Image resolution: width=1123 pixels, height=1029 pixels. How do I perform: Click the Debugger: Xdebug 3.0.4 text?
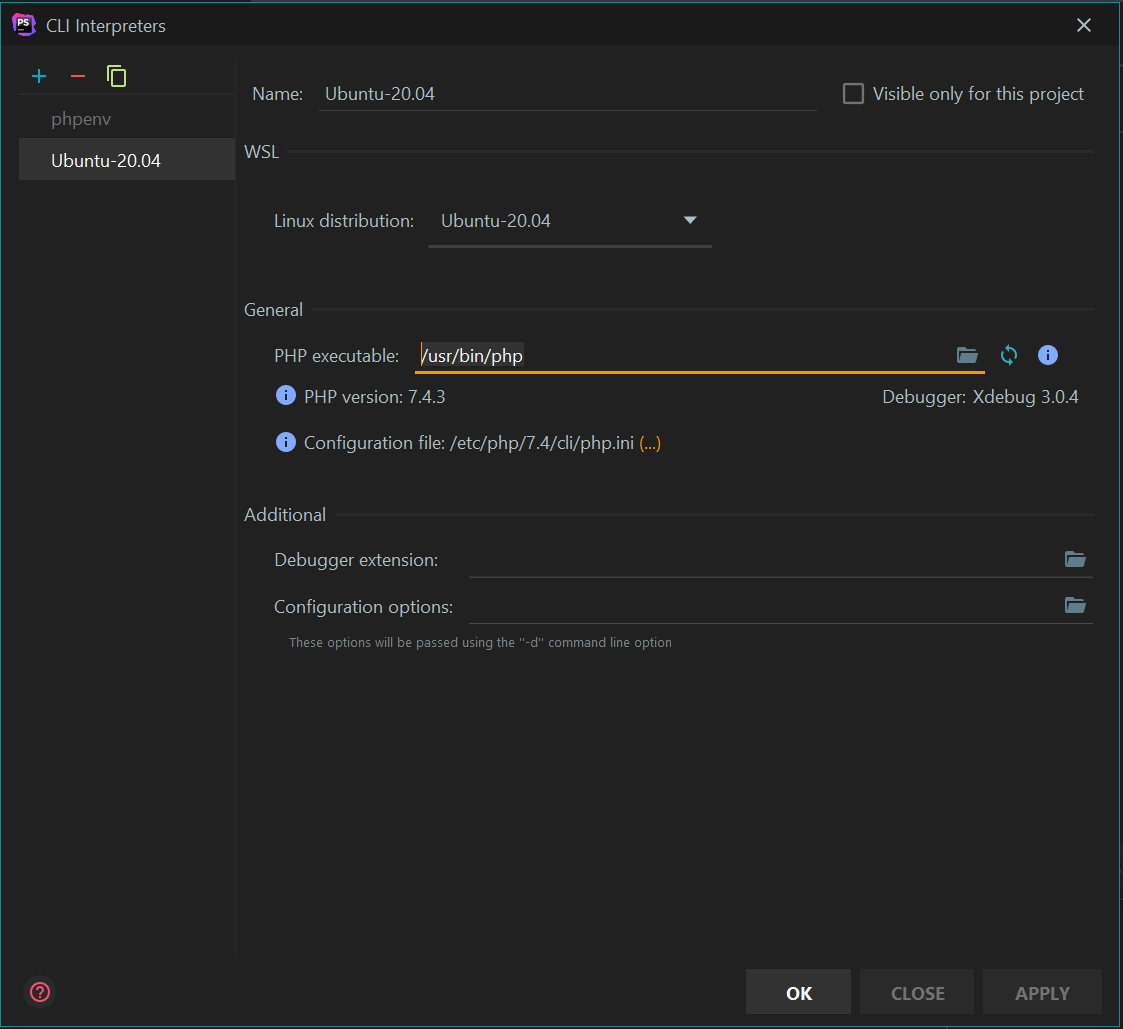click(980, 397)
